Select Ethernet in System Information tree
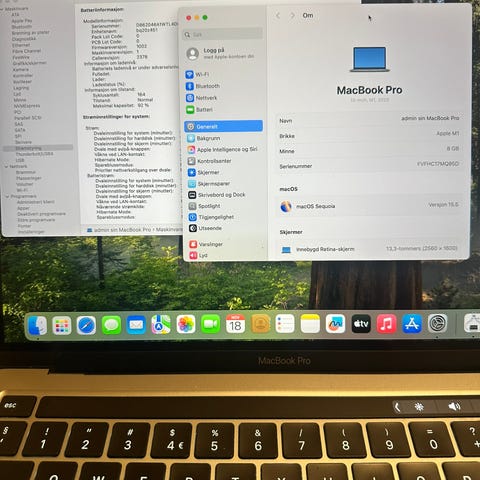Screen dimensions: 480x480 tap(21, 45)
